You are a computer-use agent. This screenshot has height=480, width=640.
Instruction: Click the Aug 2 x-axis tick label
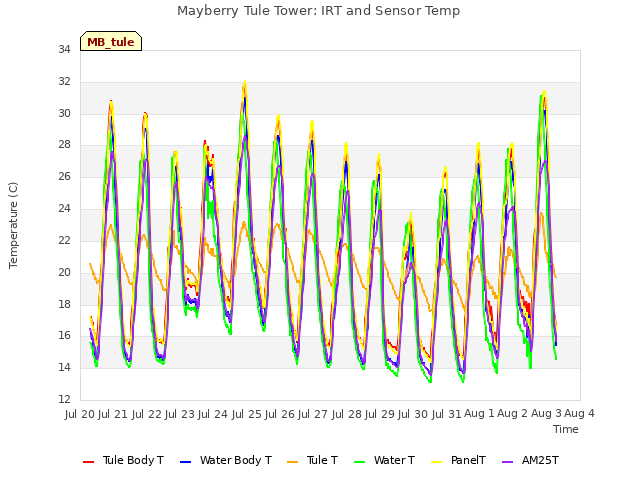[x=513, y=414]
